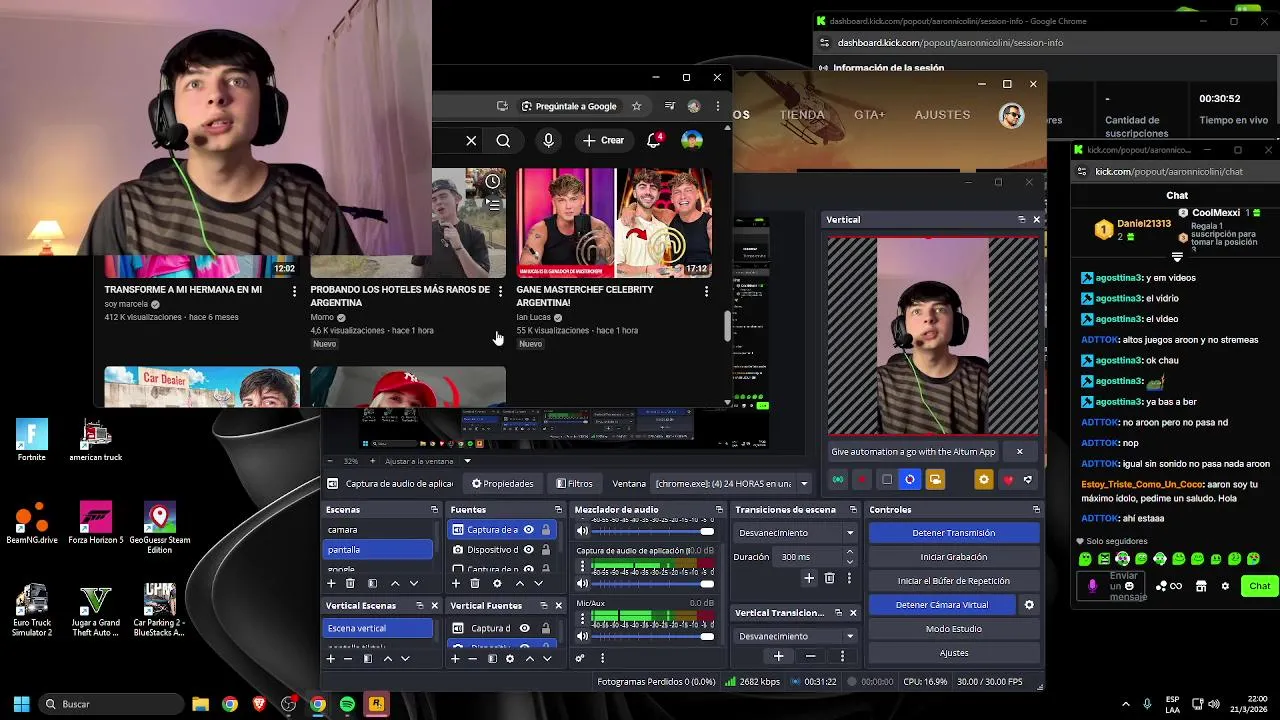Toggle lock on first Captura de a source
The width and height of the screenshot is (1280, 720).
click(x=545, y=530)
